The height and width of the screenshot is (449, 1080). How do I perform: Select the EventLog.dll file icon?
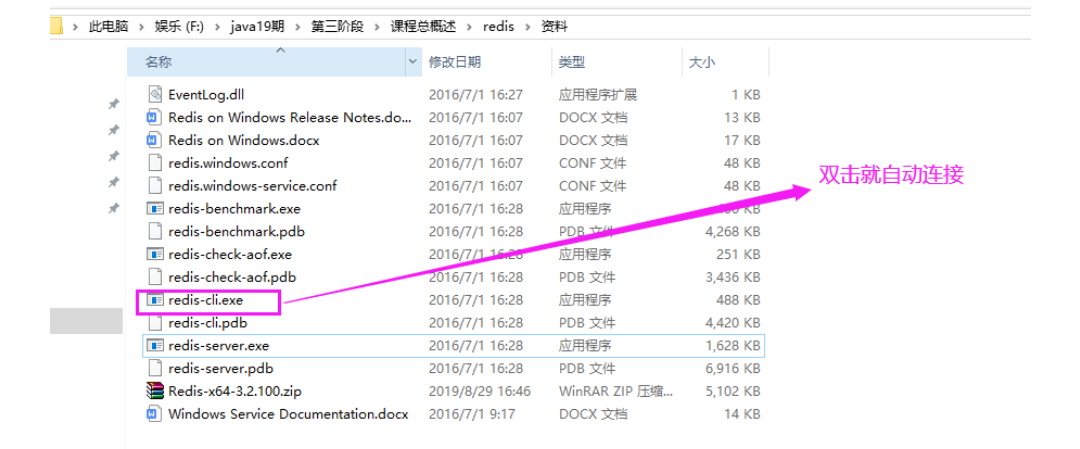click(155, 94)
